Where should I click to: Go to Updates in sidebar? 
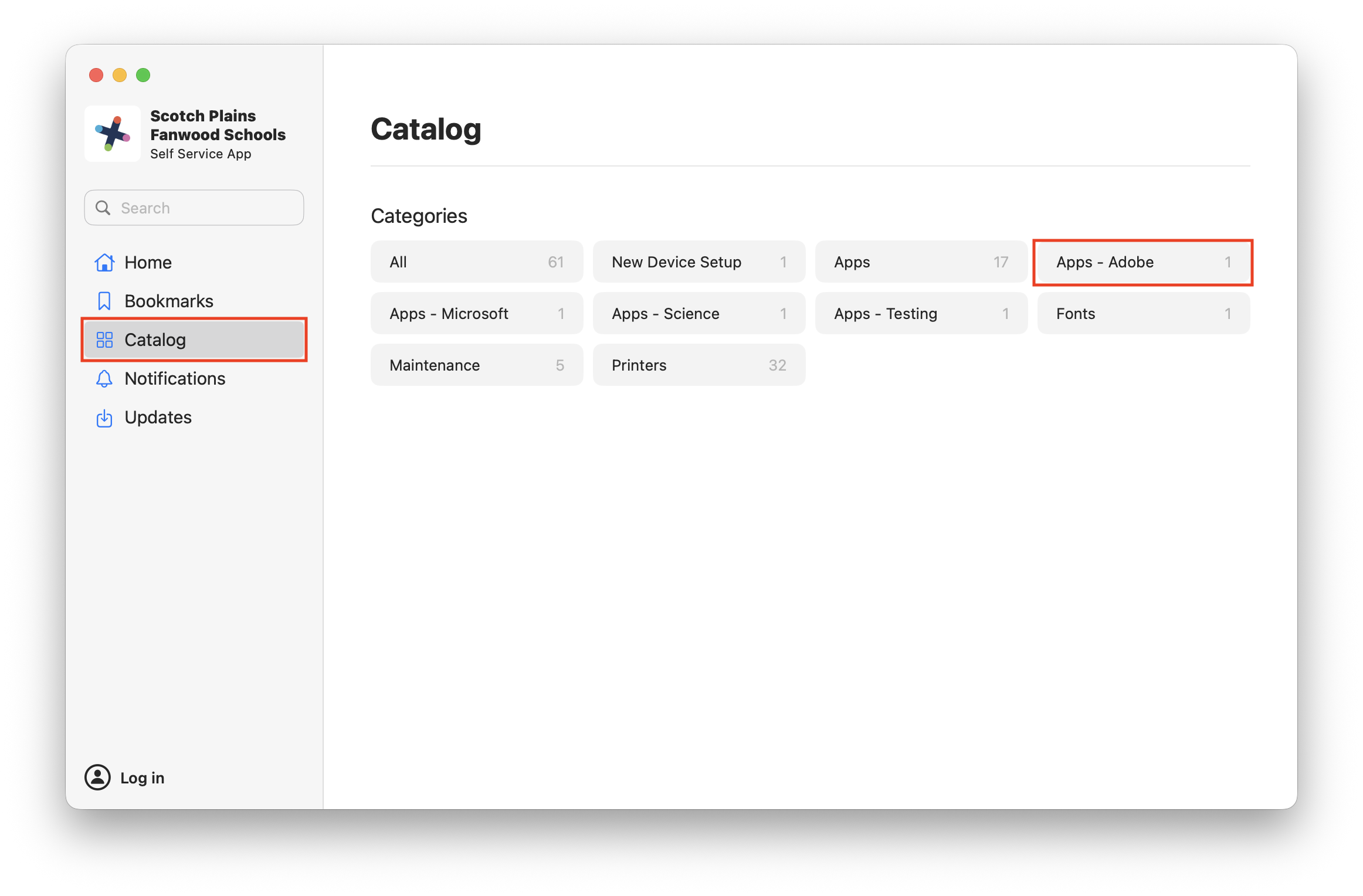point(158,418)
